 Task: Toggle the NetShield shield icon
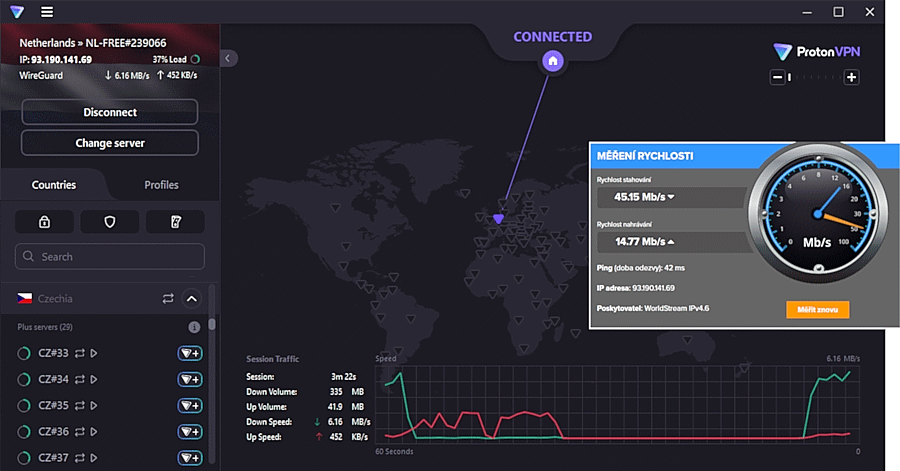[x=110, y=222]
